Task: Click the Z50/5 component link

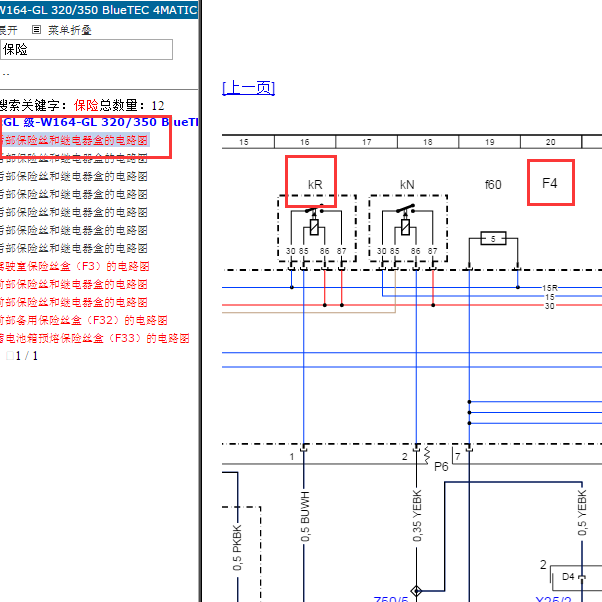Action: (x=390, y=600)
